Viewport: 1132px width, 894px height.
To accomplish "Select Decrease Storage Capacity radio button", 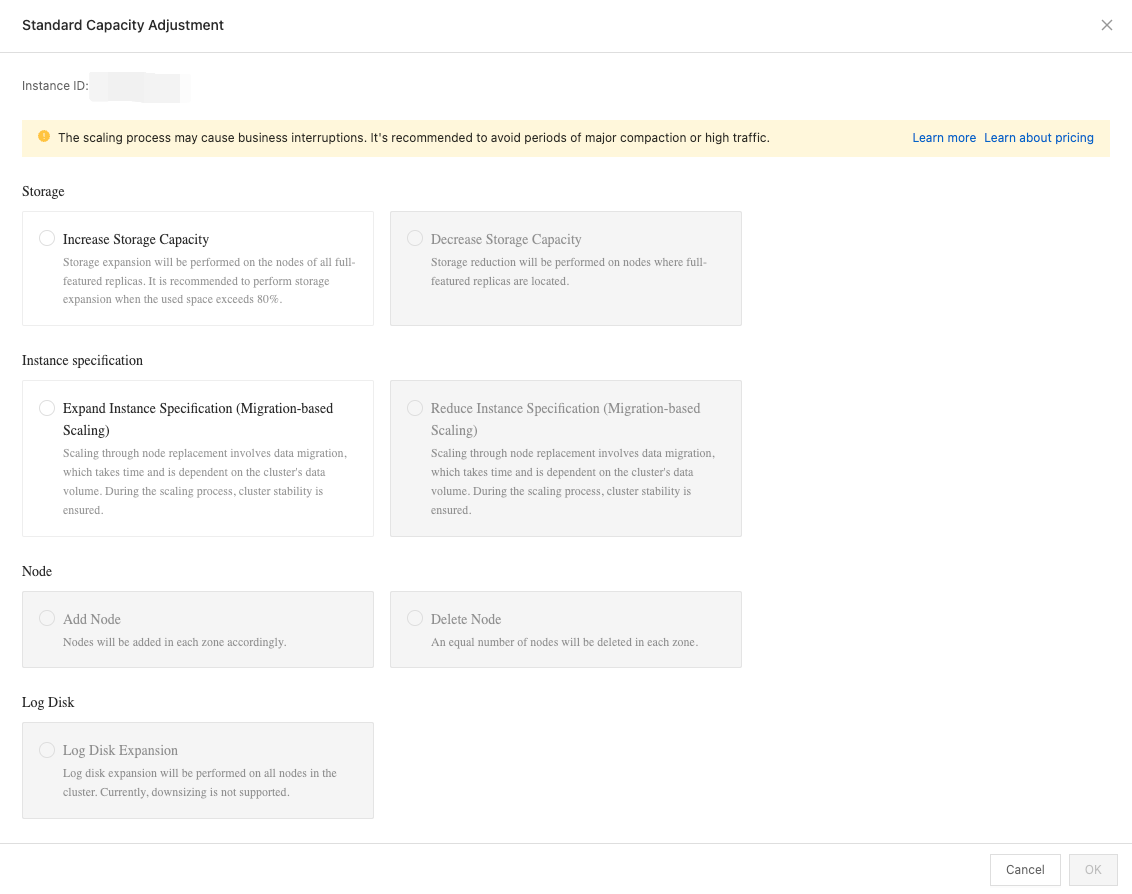I will click(x=415, y=238).
